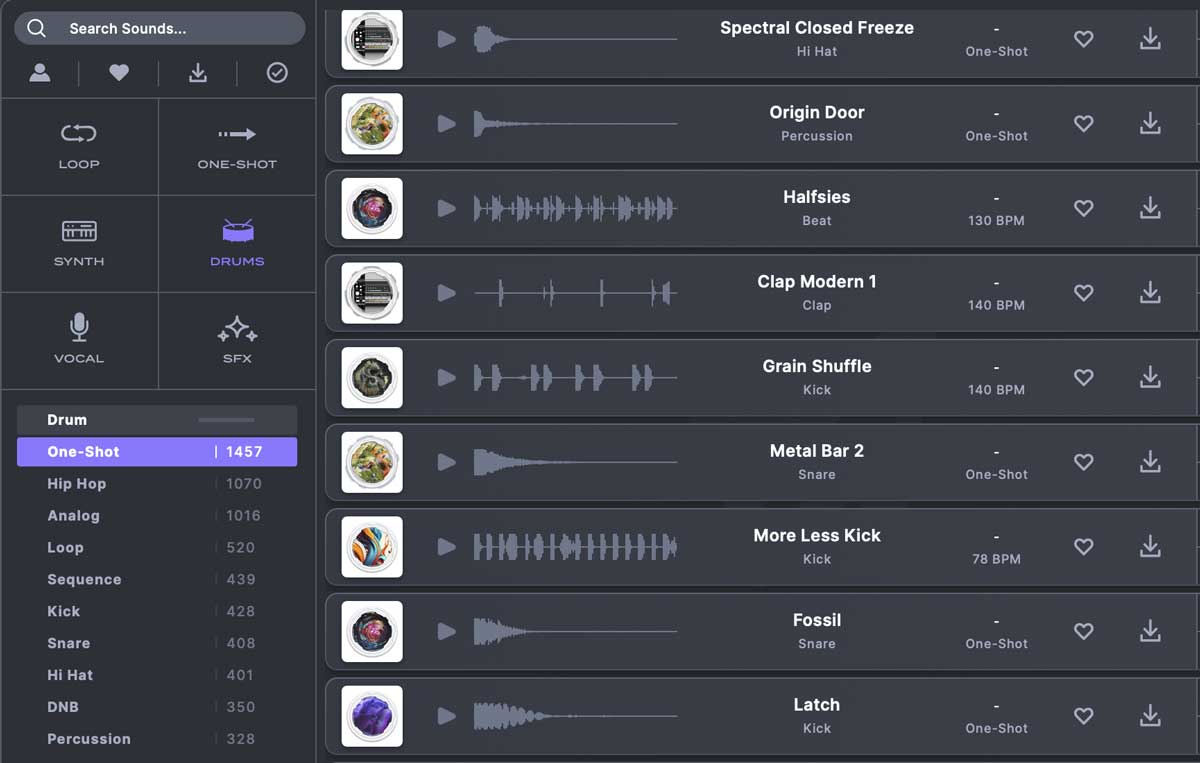The image size is (1200, 763).
Task: Select the Synth category icon
Action: point(79,243)
